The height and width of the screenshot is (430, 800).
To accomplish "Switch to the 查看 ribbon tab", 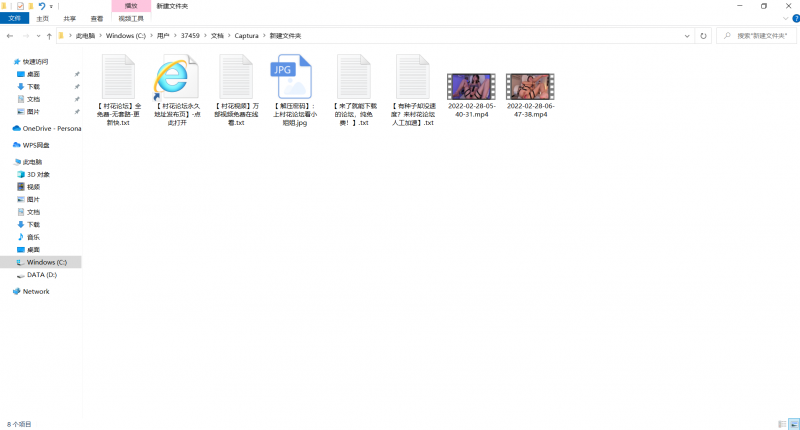I will coord(96,18).
